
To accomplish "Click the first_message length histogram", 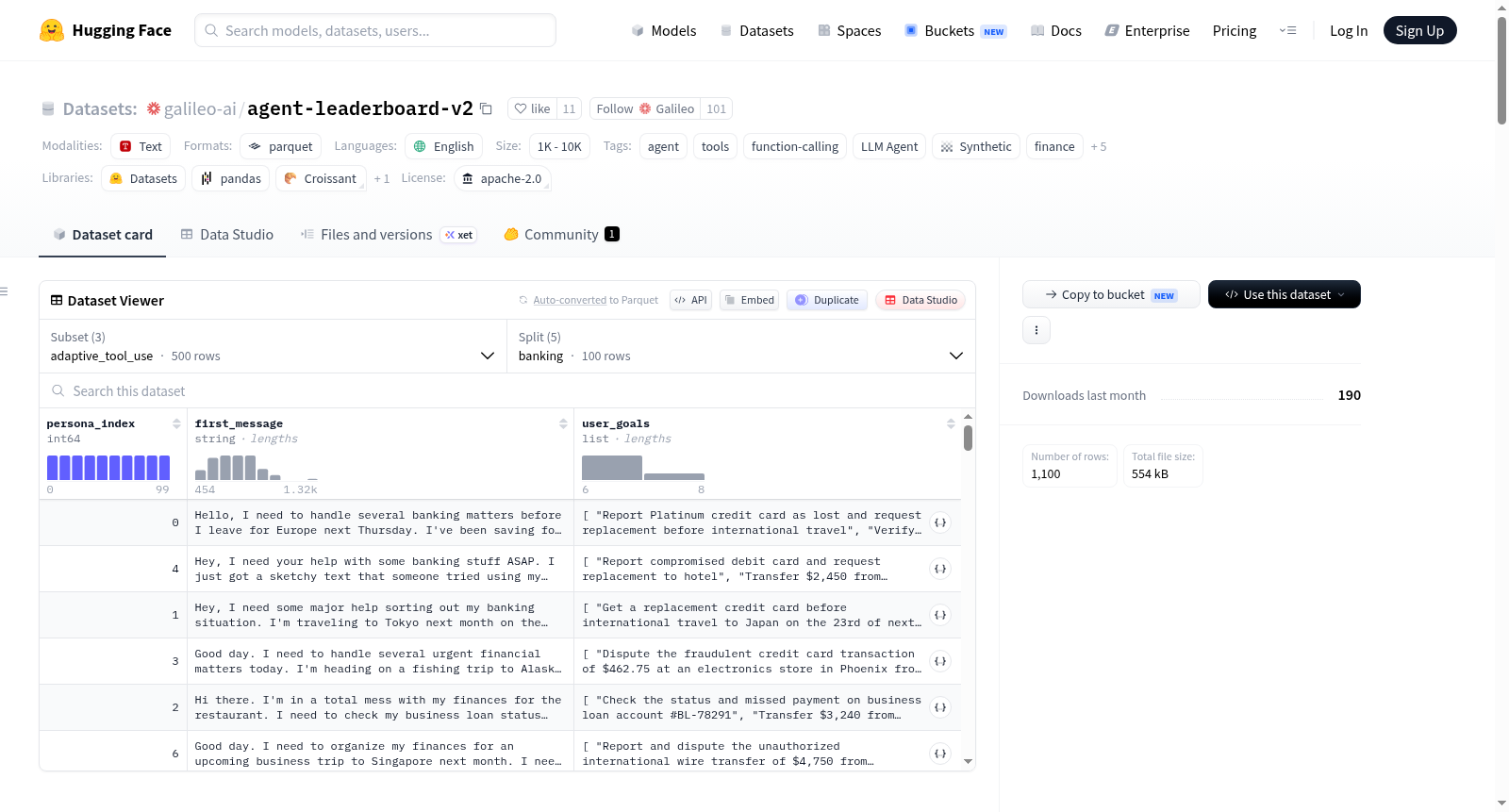I will [257, 468].
